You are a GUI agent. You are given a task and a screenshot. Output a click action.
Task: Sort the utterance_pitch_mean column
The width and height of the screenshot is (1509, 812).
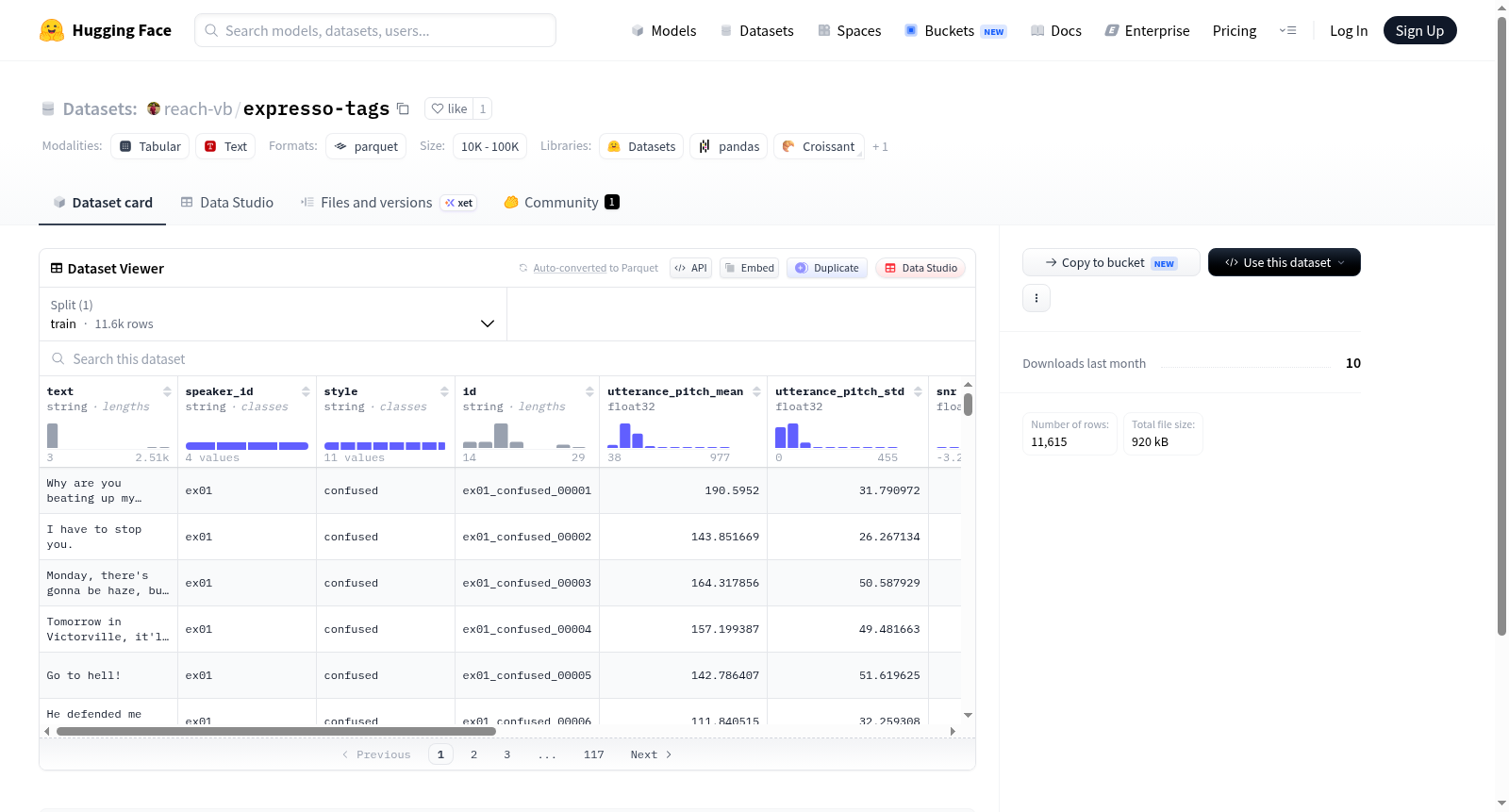point(756,391)
